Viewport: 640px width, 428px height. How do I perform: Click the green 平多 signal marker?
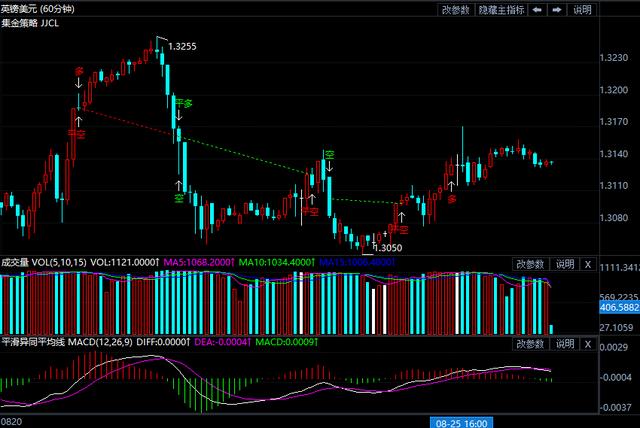coord(182,103)
